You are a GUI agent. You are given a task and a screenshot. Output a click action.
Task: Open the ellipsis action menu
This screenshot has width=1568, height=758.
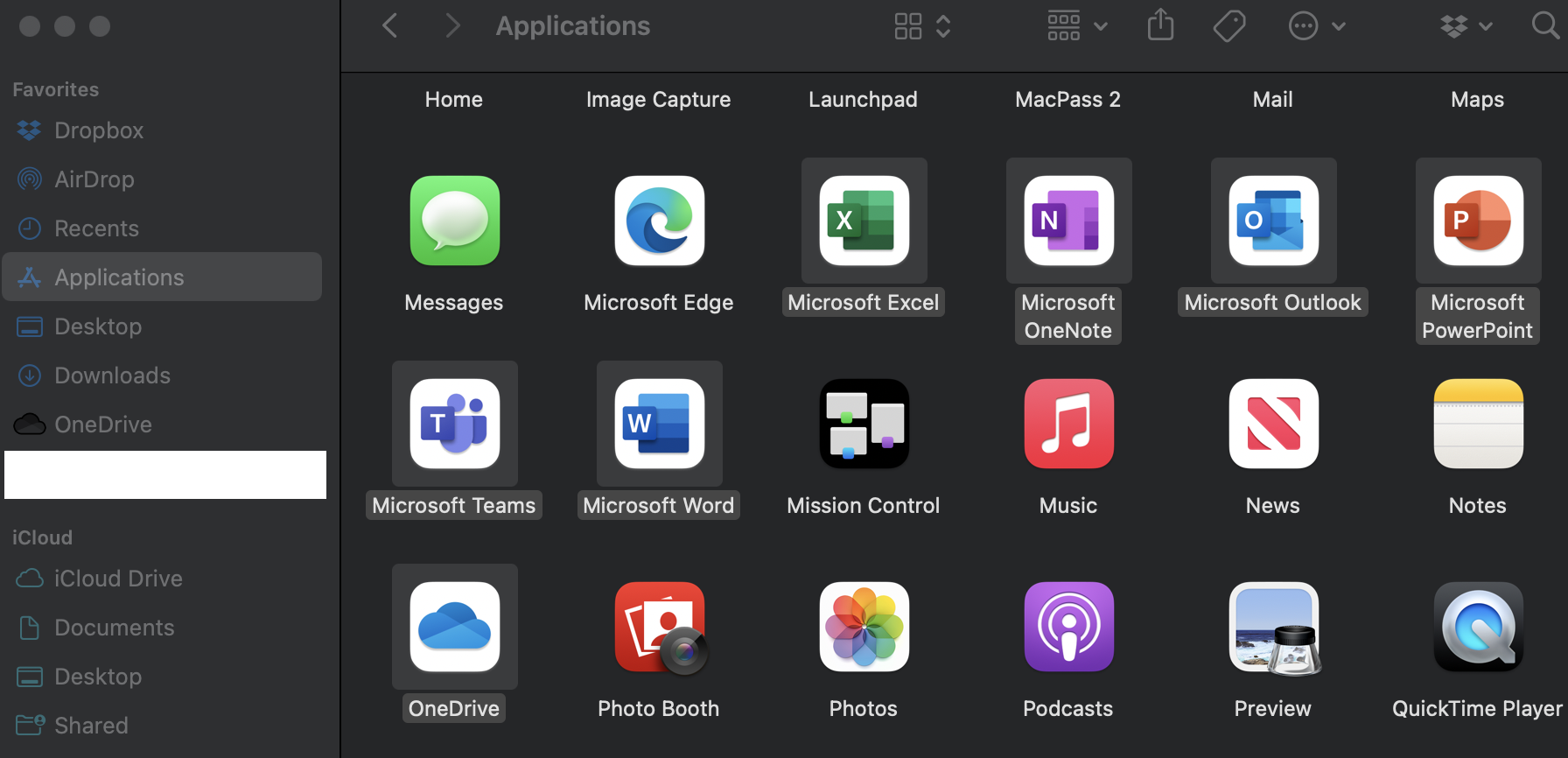(x=1315, y=26)
